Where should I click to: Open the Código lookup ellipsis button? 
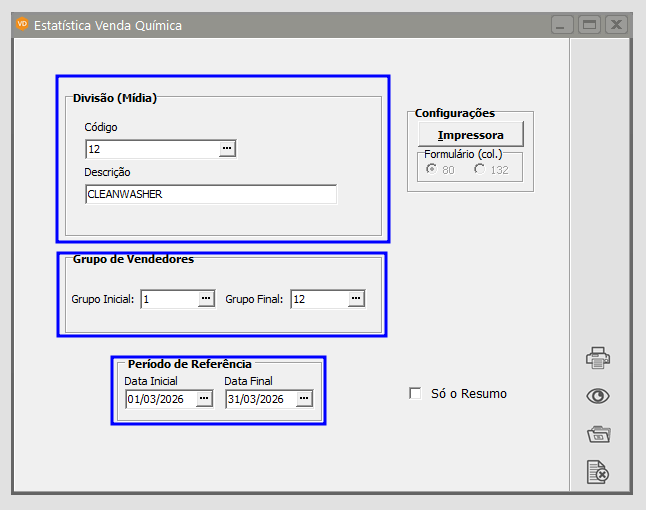[x=227, y=149]
